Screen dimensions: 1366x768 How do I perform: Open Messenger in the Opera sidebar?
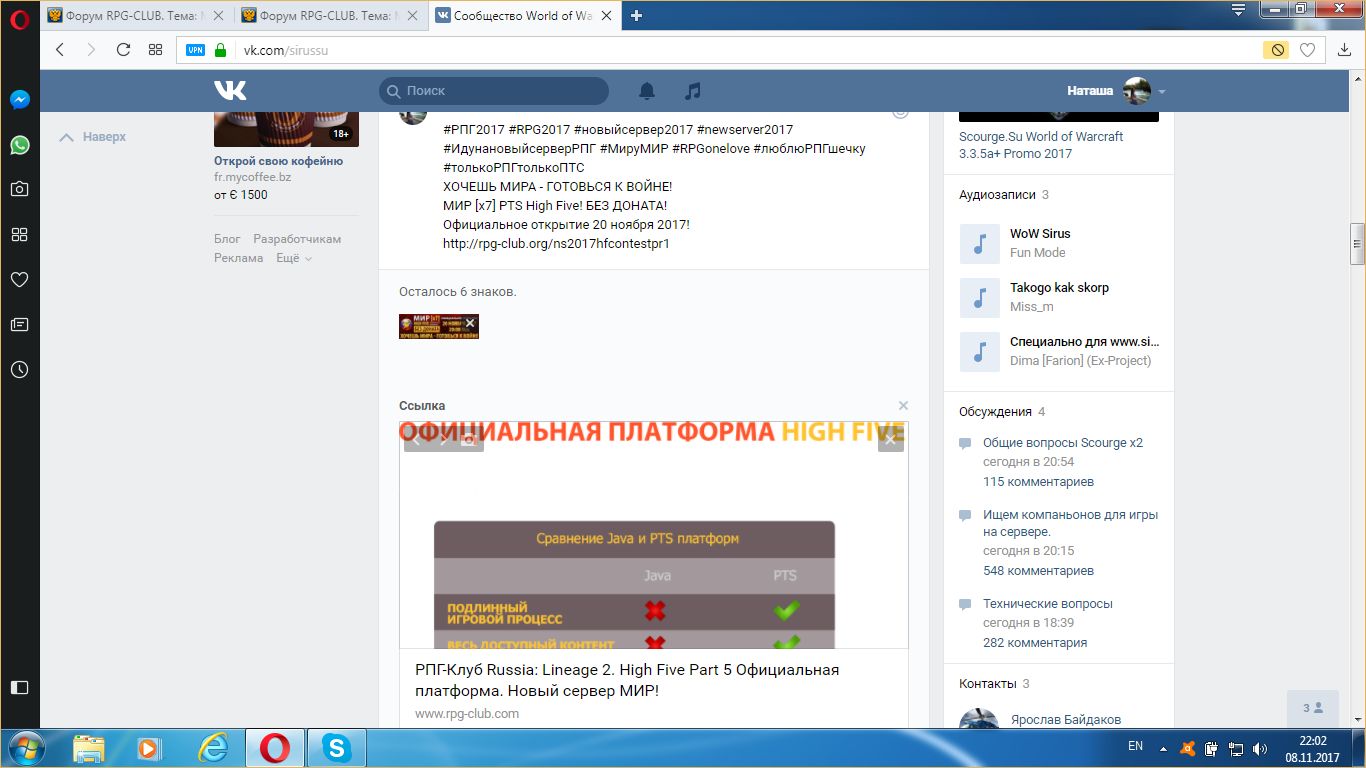coord(19,100)
